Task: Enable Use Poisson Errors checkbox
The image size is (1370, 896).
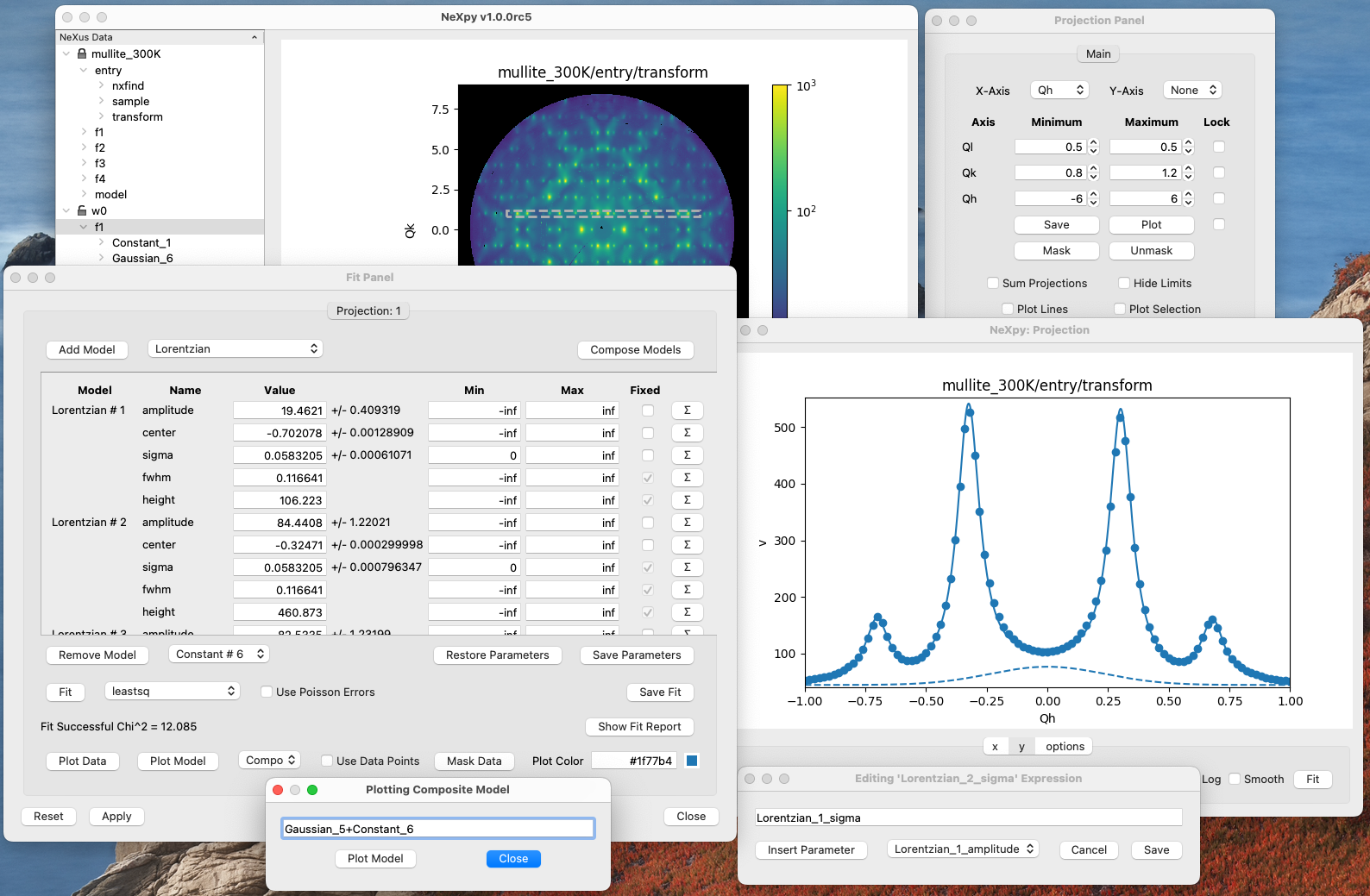Action: tap(267, 692)
